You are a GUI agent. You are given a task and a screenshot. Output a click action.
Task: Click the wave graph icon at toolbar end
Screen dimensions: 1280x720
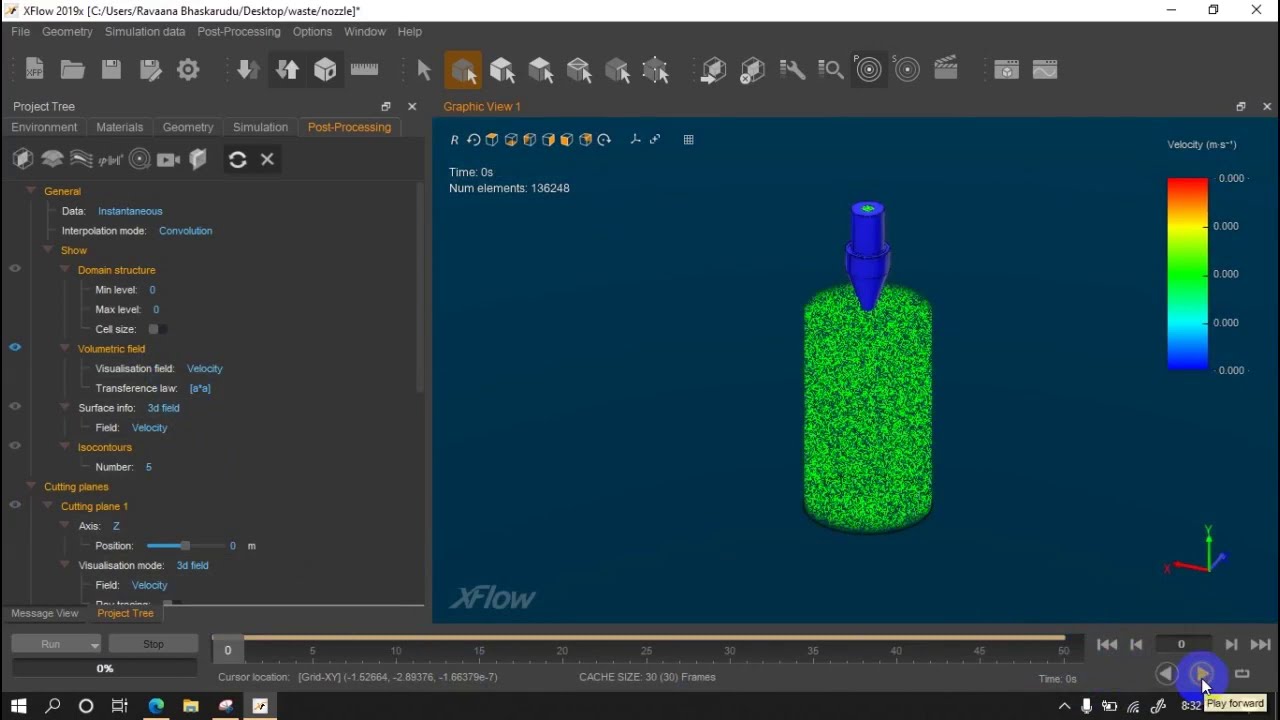point(1045,70)
